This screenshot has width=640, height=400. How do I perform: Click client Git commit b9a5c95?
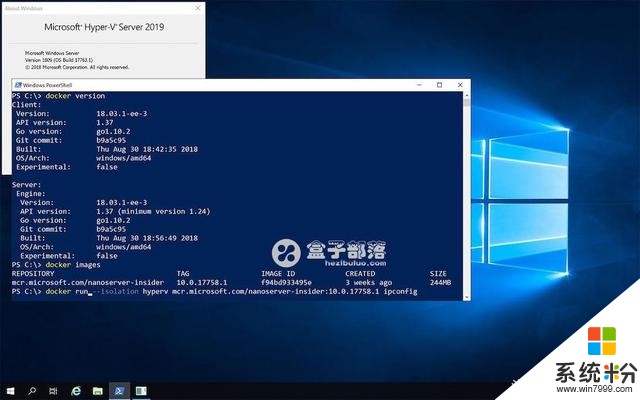click(x=111, y=140)
